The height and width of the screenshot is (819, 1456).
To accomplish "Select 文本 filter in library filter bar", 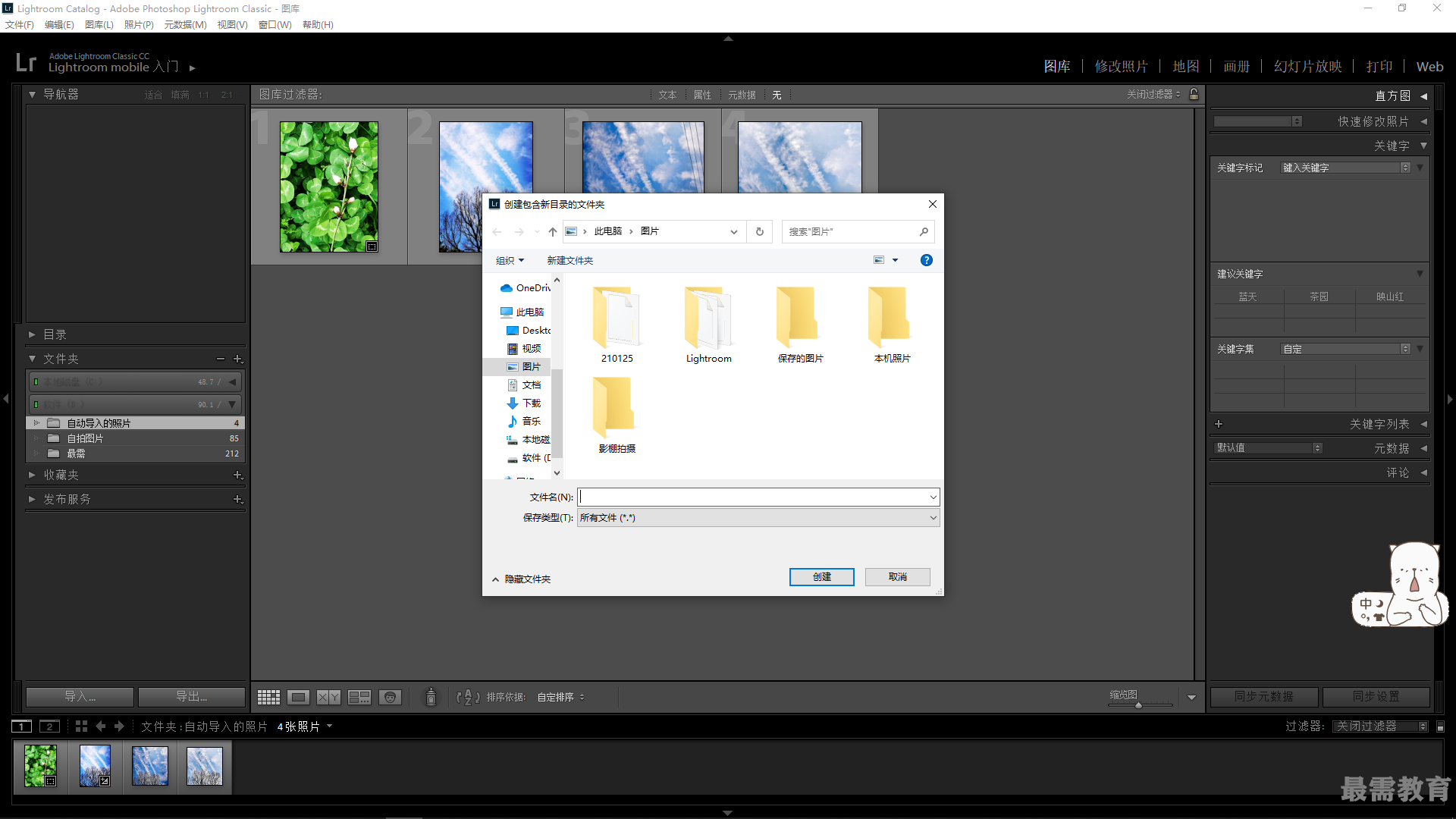I will pos(667,95).
